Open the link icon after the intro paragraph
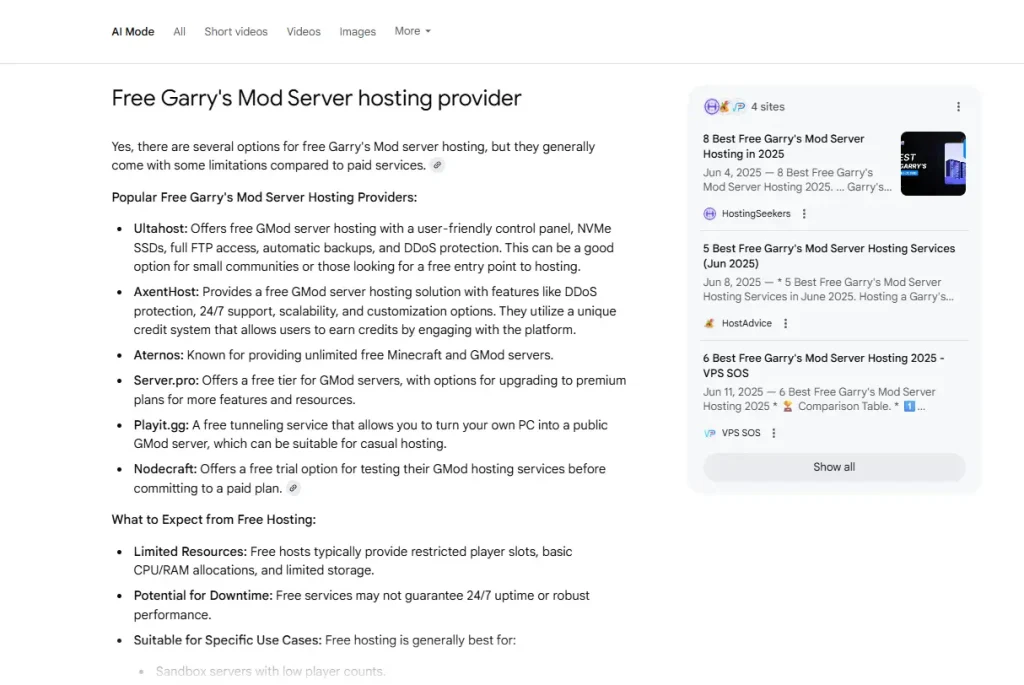Image resolution: width=1024 pixels, height=685 pixels. pos(438,165)
